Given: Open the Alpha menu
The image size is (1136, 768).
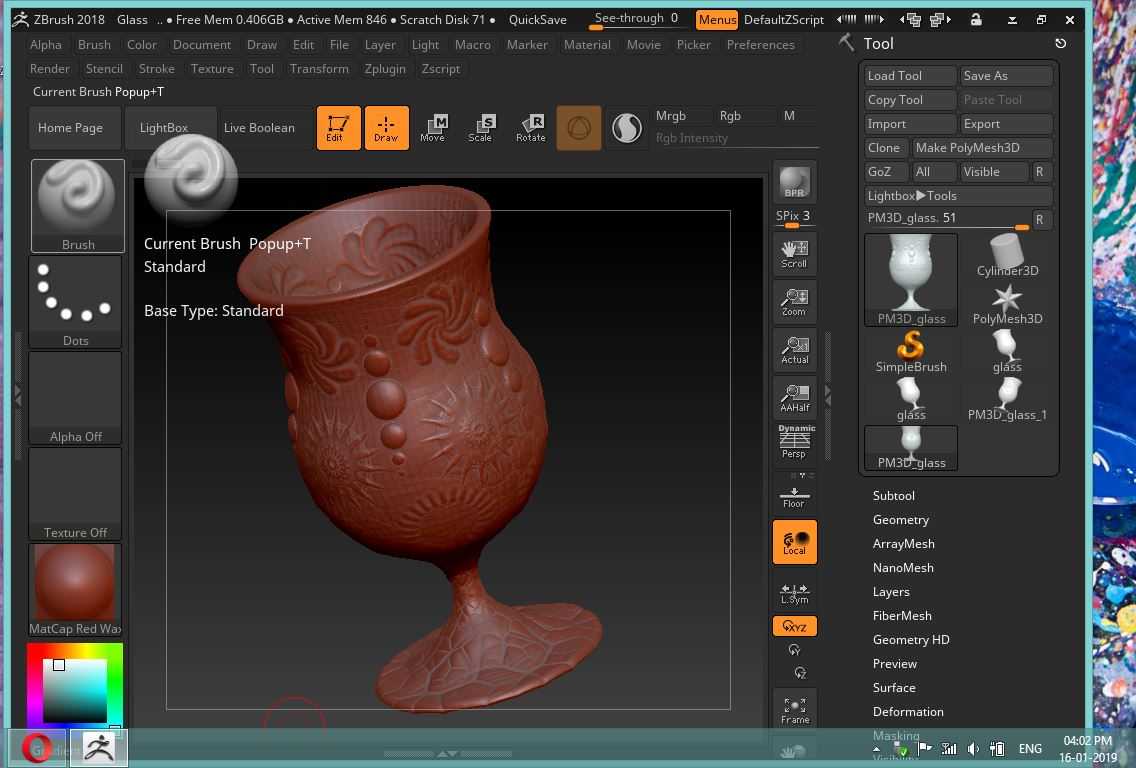Looking at the screenshot, I should (x=46, y=45).
